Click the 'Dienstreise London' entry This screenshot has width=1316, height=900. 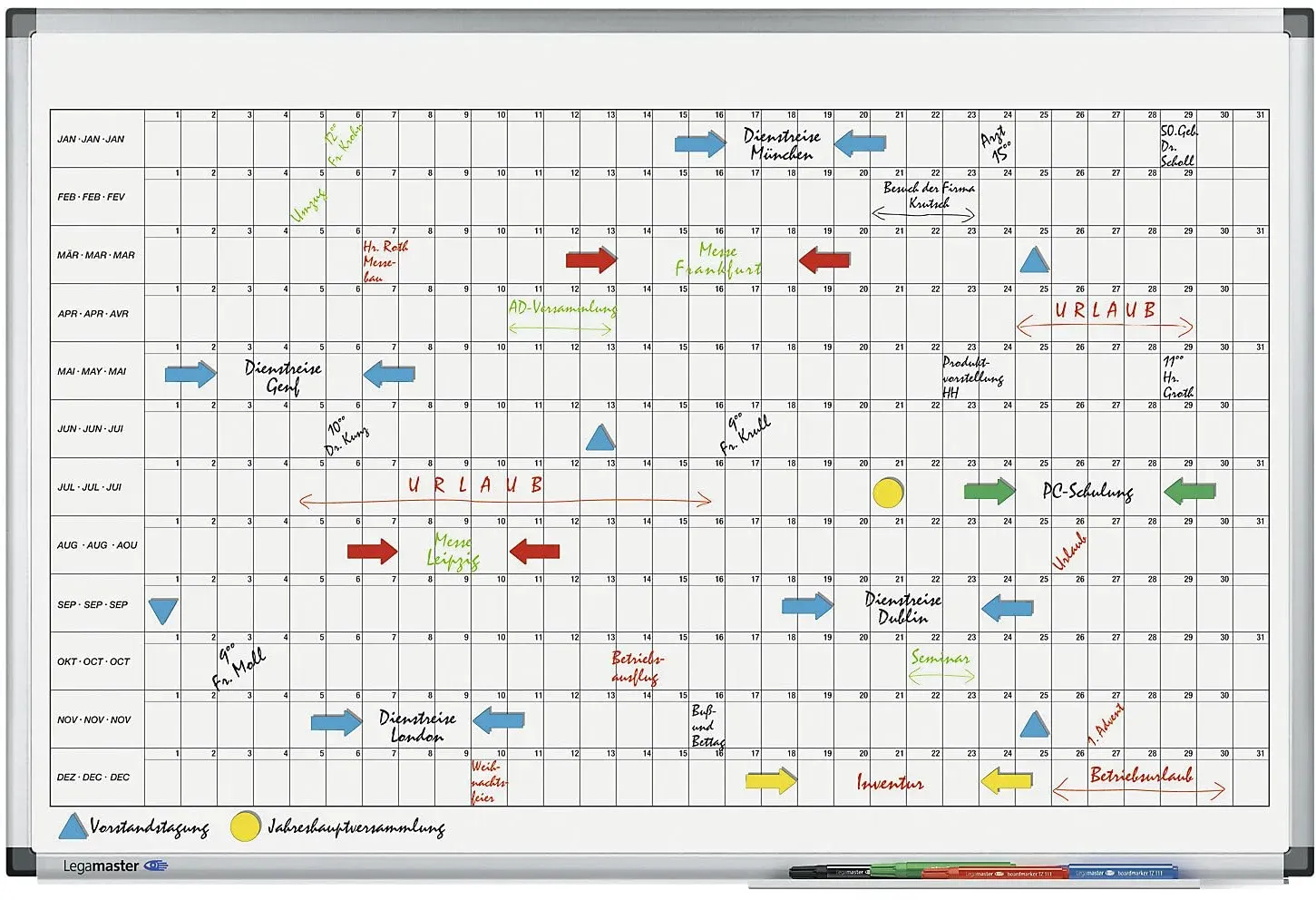point(417,726)
